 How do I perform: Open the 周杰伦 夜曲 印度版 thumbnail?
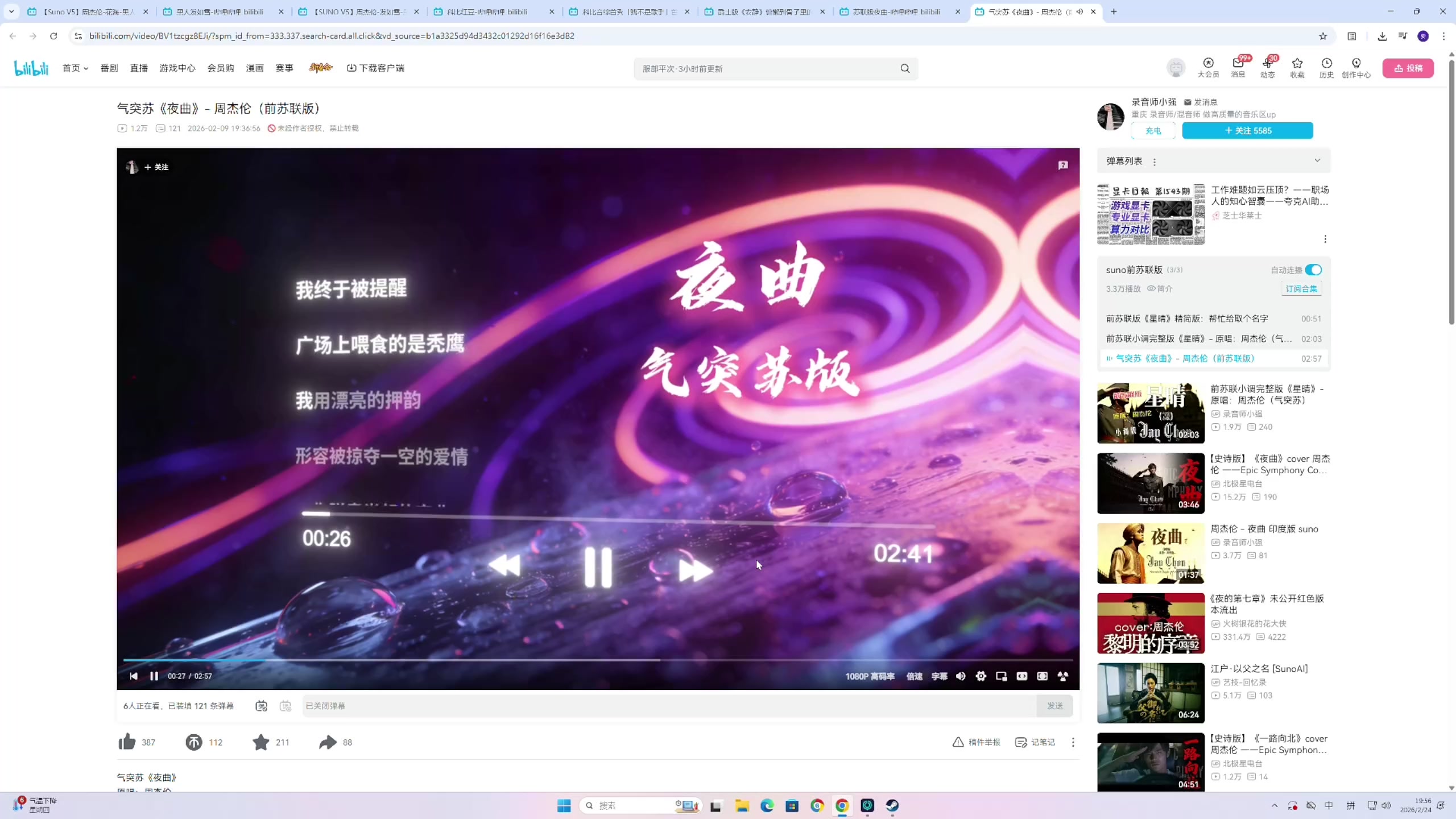(x=1150, y=553)
